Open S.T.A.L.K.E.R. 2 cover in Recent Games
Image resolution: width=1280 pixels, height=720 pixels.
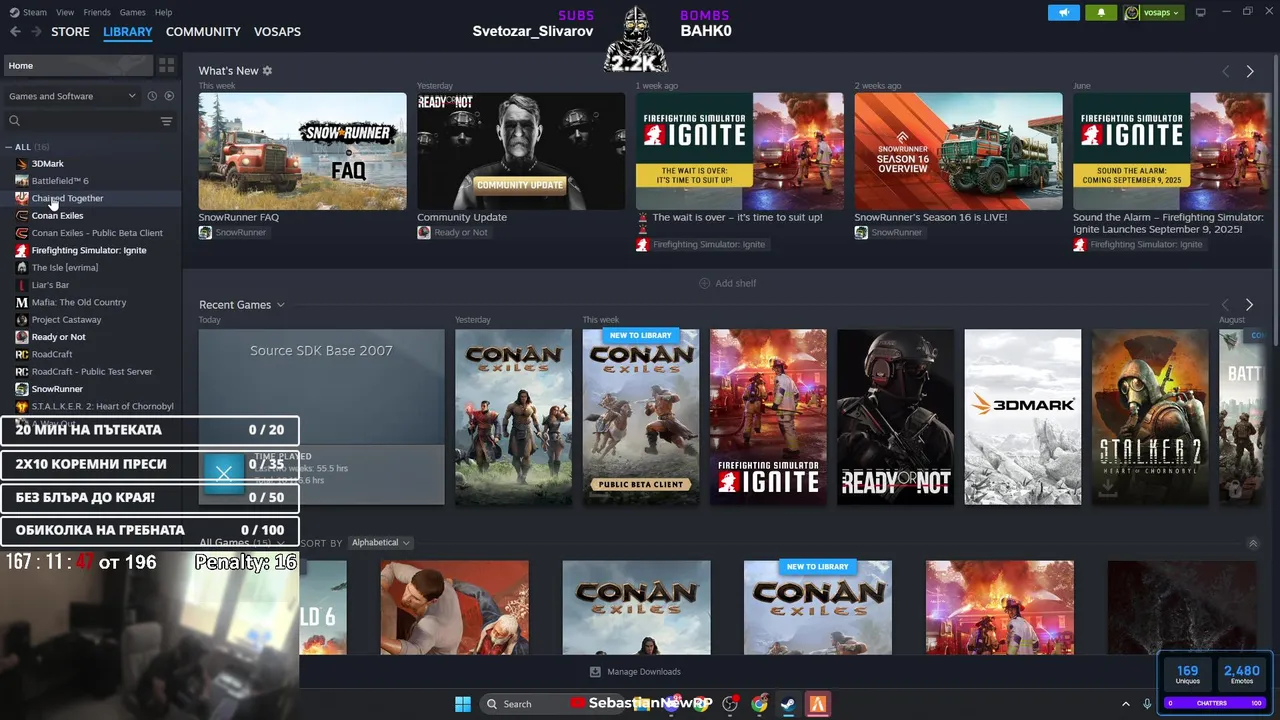click(1150, 417)
